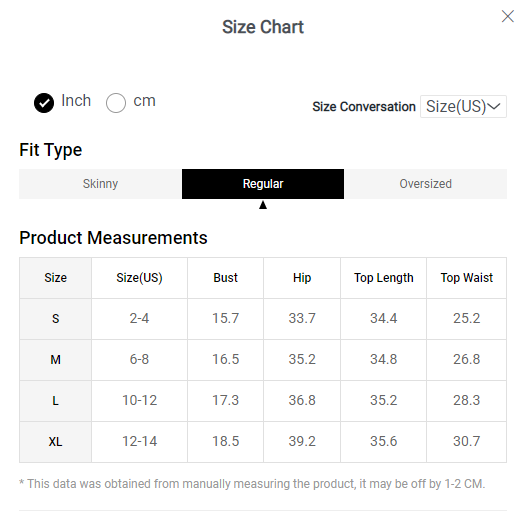The width and height of the screenshot is (528, 512).
Task: Select the Inch unit radio button
Action: pyautogui.click(x=44, y=102)
